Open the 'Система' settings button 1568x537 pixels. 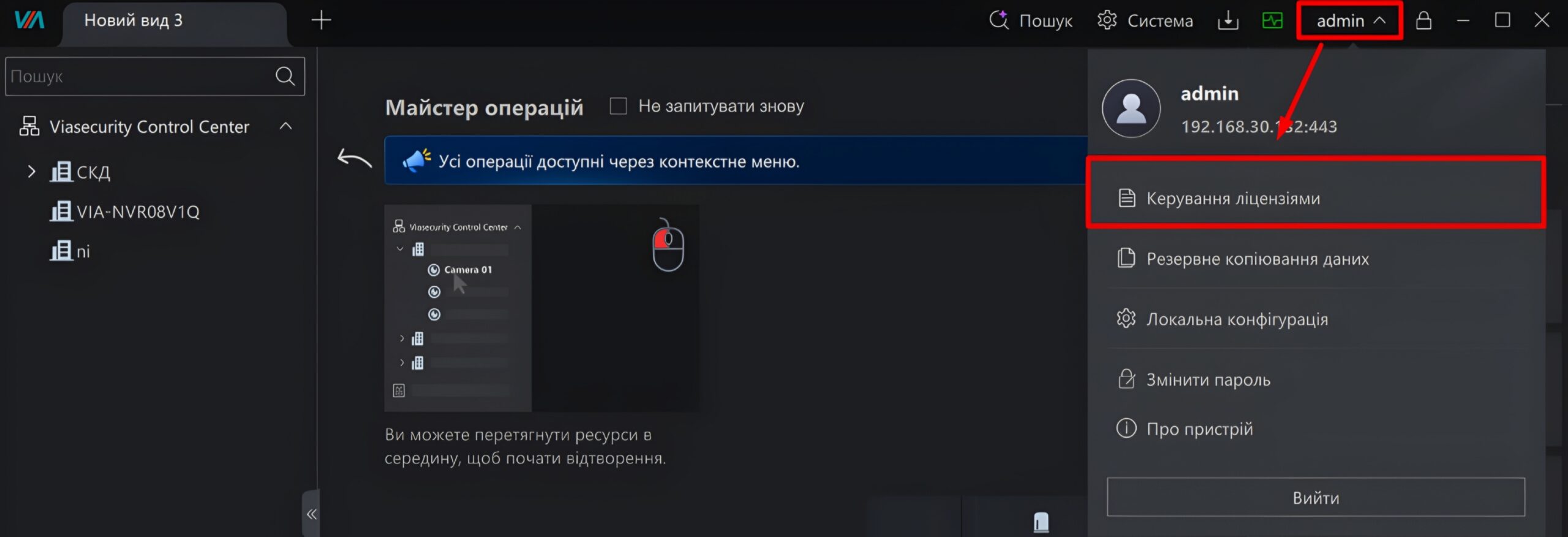coord(1145,21)
